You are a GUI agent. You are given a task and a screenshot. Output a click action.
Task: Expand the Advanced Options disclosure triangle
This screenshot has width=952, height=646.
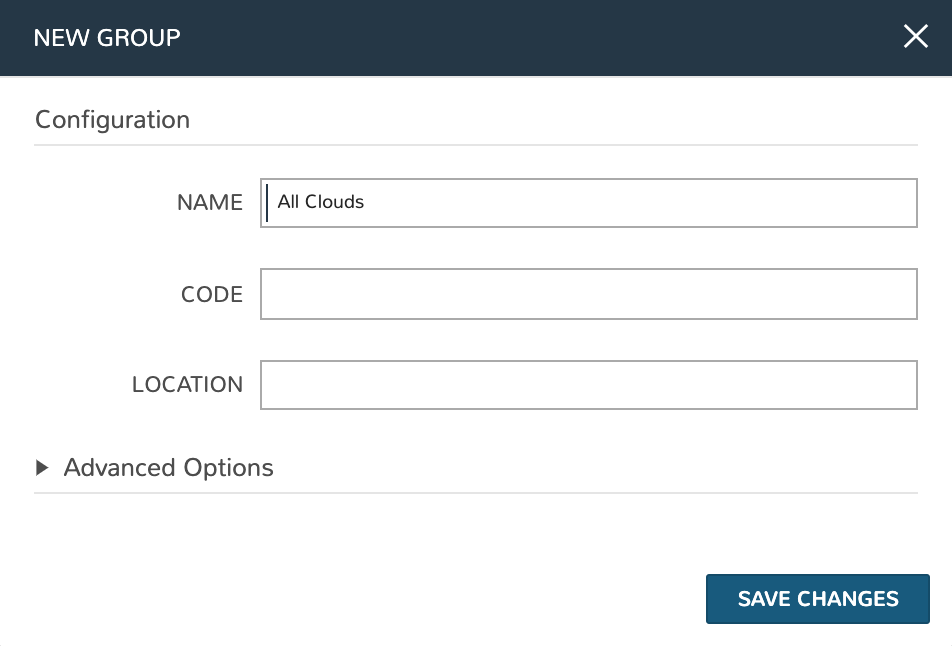click(42, 467)
